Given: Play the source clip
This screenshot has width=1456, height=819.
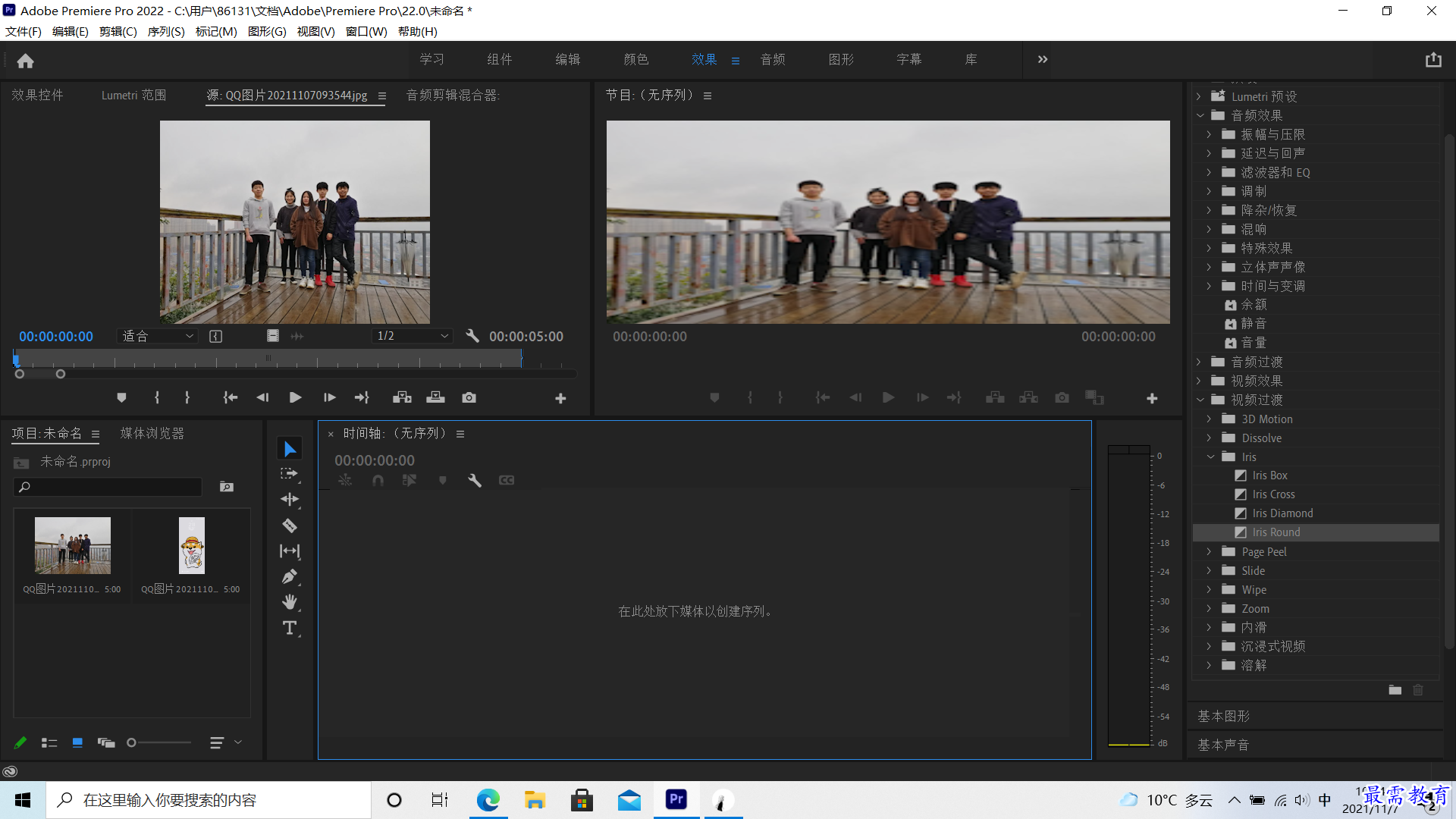Looking at the screenshot, I should tap(296, 397).
